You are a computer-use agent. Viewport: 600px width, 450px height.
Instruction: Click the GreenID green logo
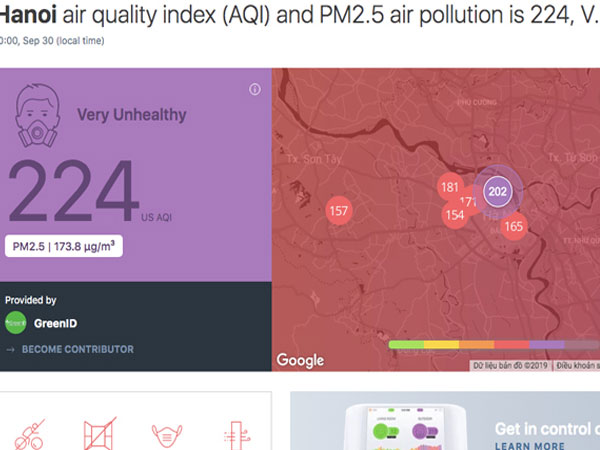(x=15, y=323)
